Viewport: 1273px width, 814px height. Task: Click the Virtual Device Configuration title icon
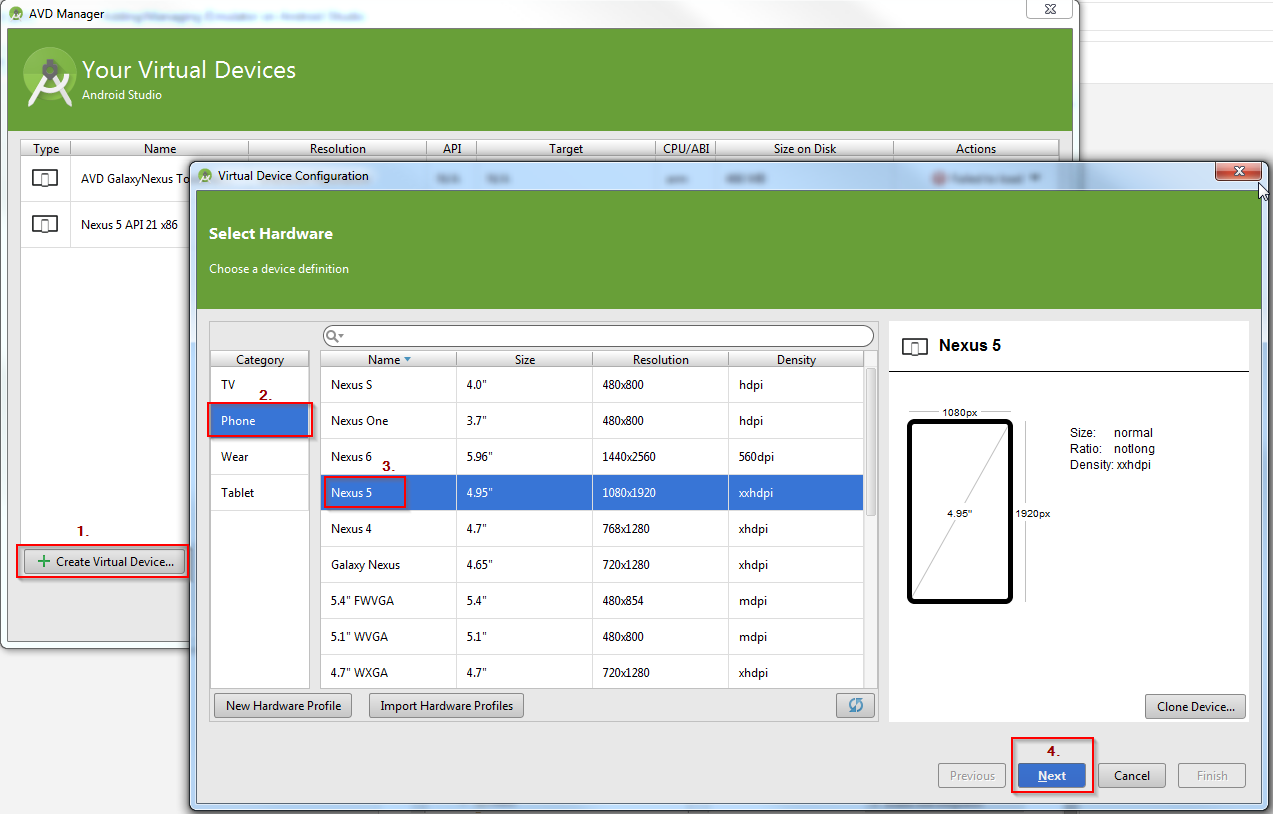click(x=206, y=176)
